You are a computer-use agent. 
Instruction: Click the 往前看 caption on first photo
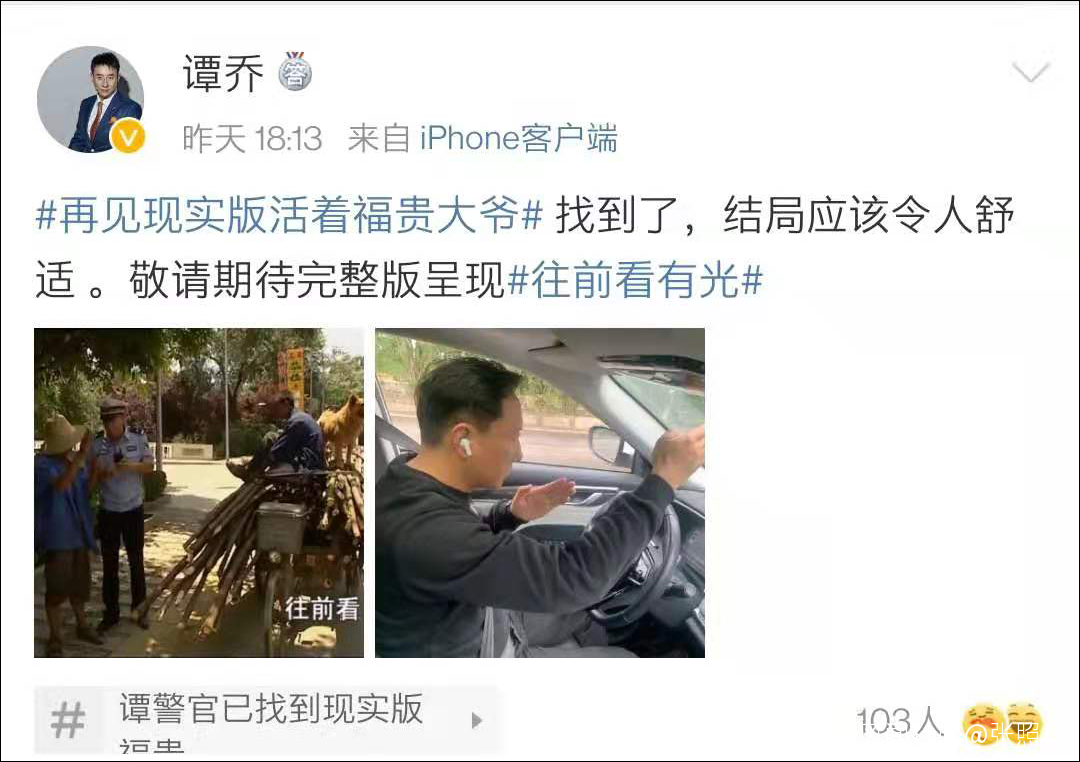click(322, 608)
